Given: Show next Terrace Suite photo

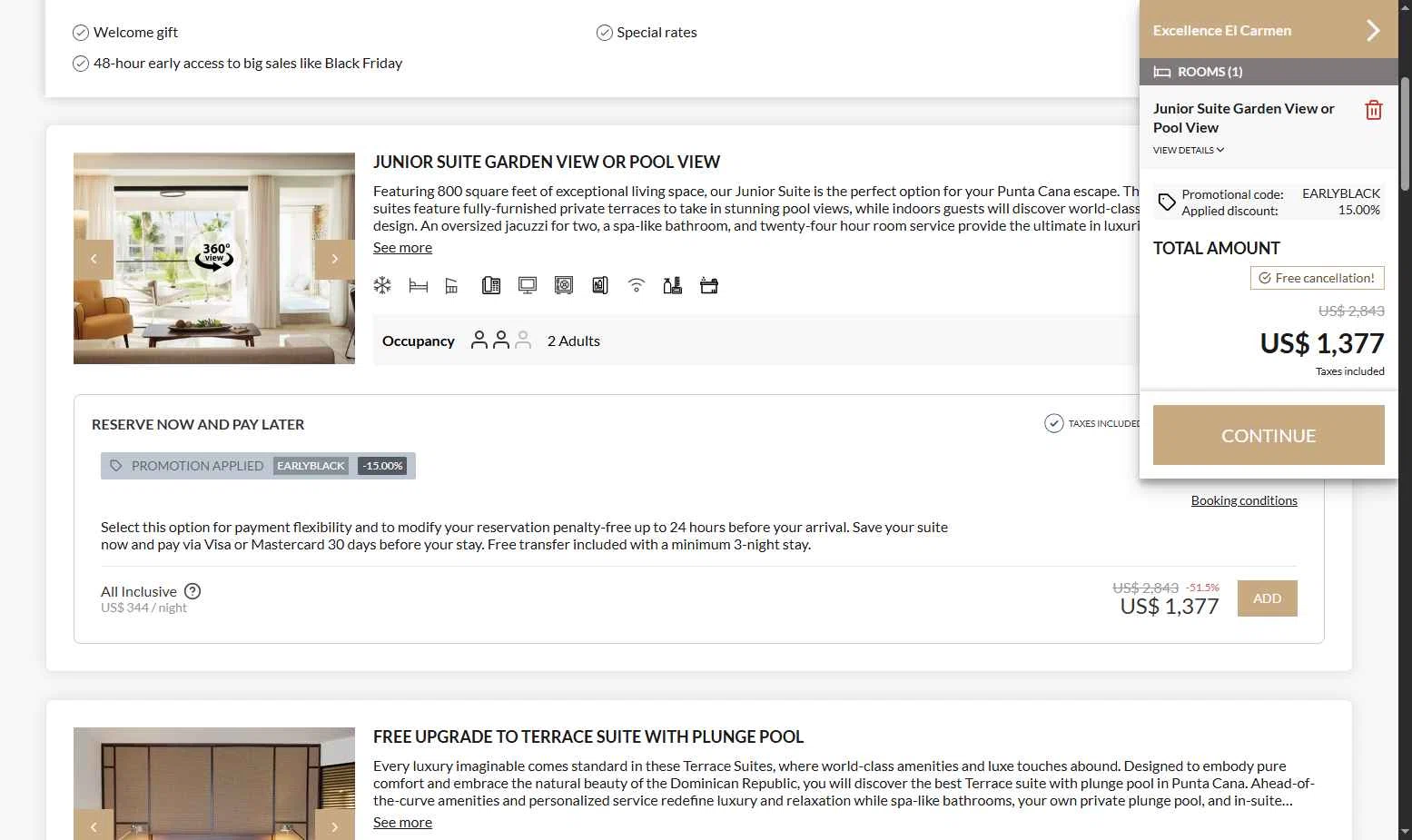Looking at the screenshot, I should [335, 825].
